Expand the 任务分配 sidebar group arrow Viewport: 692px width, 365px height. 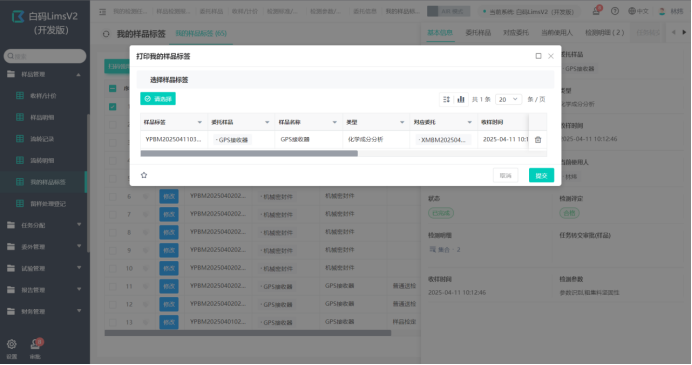click(79, 225)
